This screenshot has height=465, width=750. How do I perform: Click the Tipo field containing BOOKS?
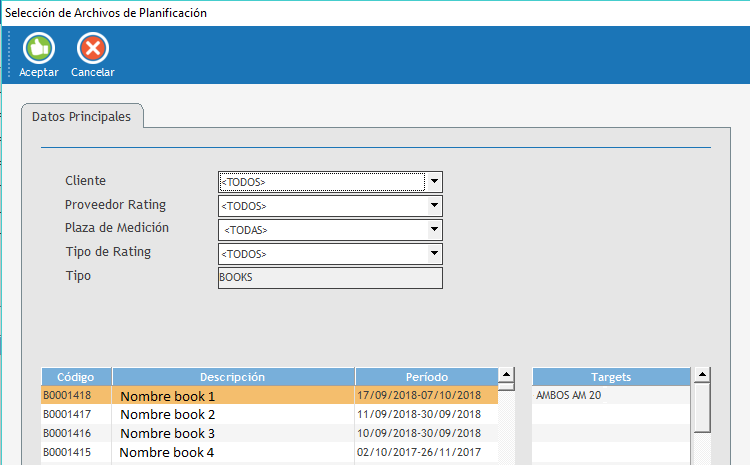330,277
